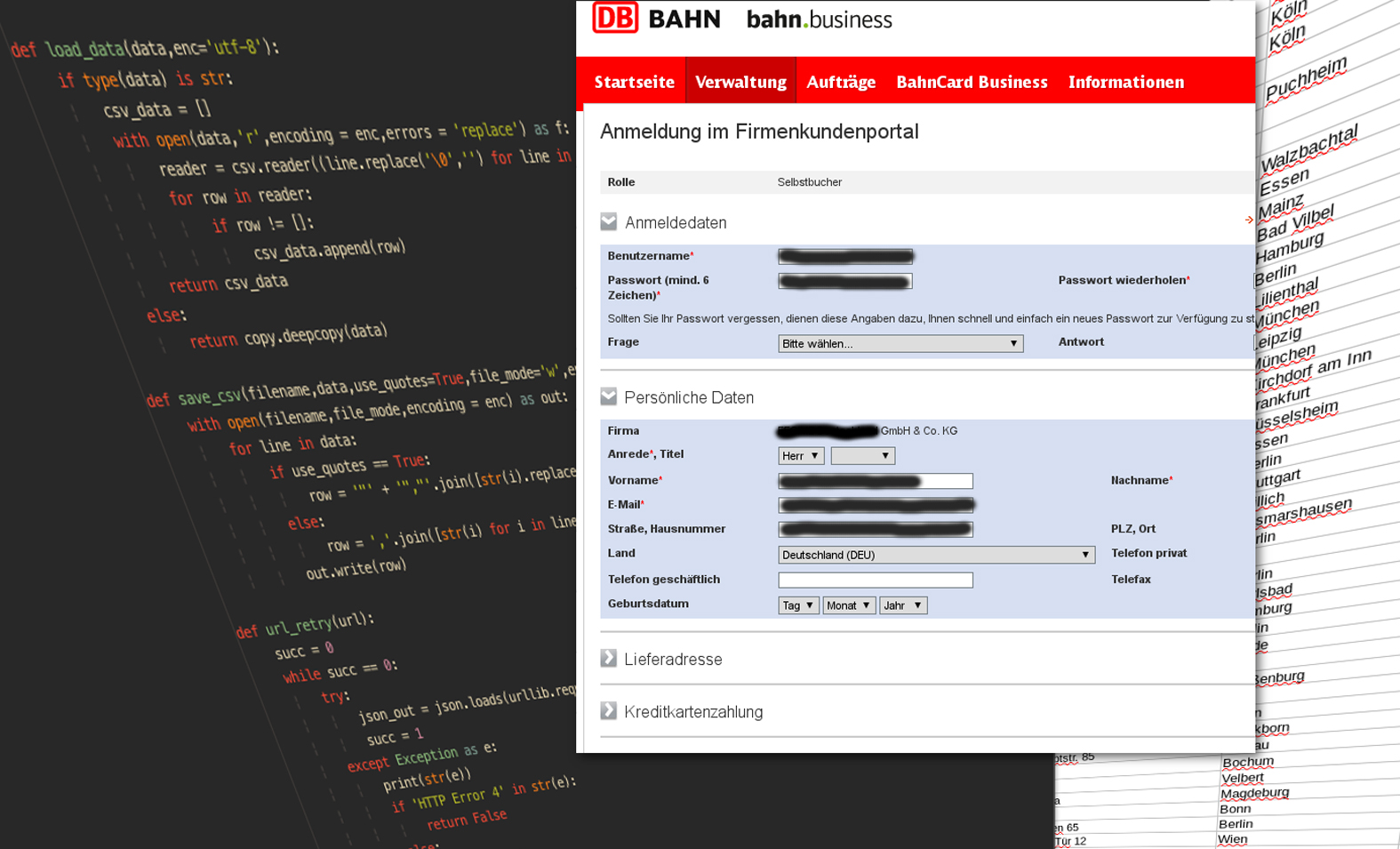This screenshot has height=849, width=1400.
Task: Select the 'Bonn' spreadsheet cell
Action: point(1236,809)
